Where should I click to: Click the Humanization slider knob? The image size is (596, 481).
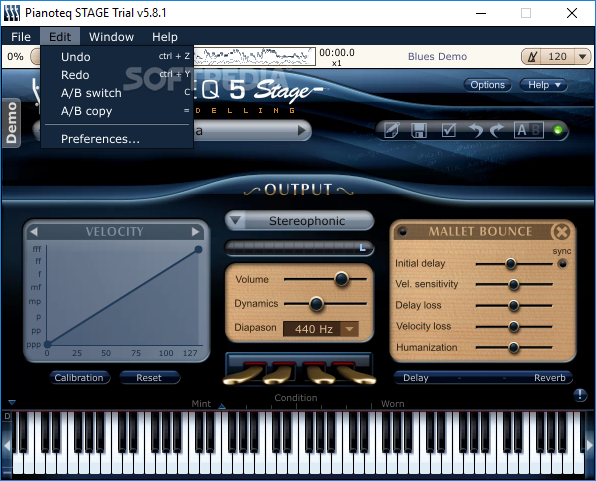[x=514, y=347]
